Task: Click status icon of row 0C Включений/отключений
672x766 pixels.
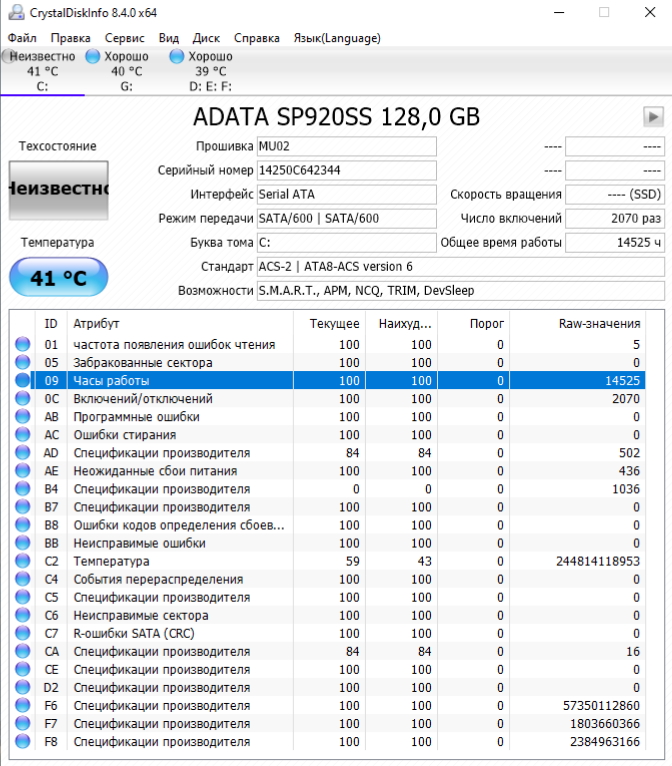Action: click(22, 399)
